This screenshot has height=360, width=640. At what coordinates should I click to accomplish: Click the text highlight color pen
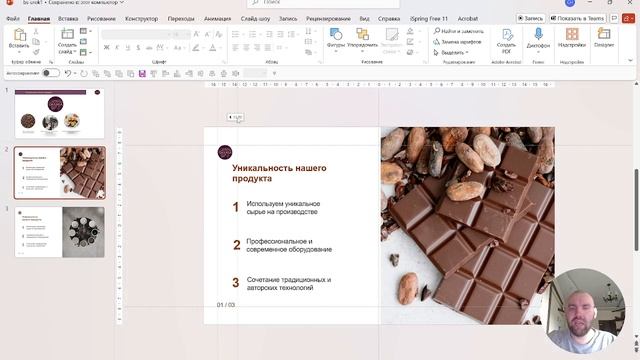pos(196,48)
